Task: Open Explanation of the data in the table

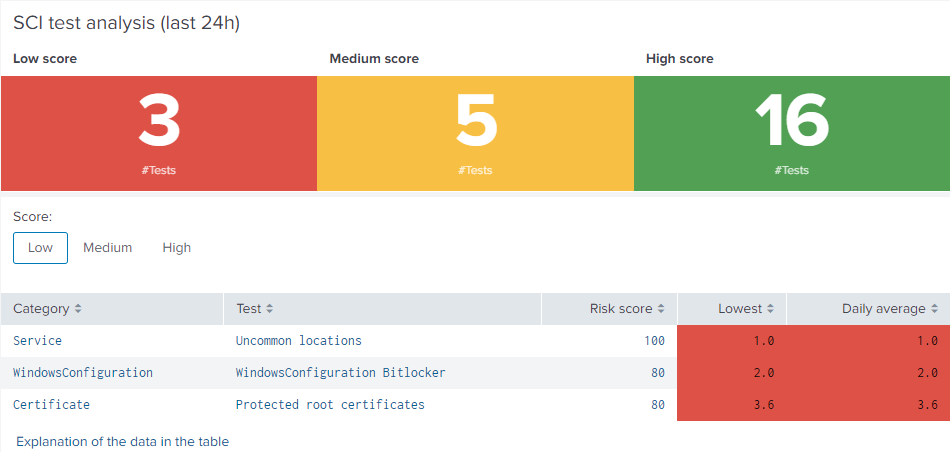Action: (x=122, y=441)
